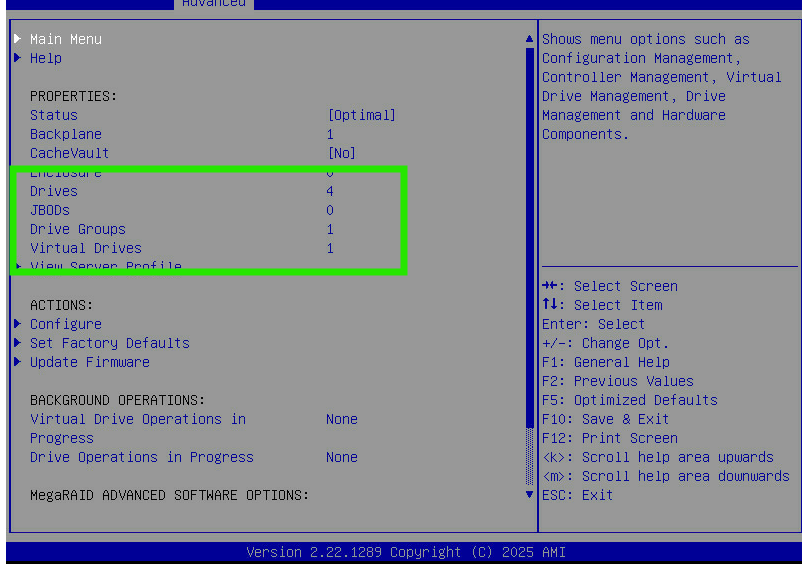Viewport: 802px width, 564px height.
Task: Click Scroll help area upwards hint
Action: pos(658,457)
